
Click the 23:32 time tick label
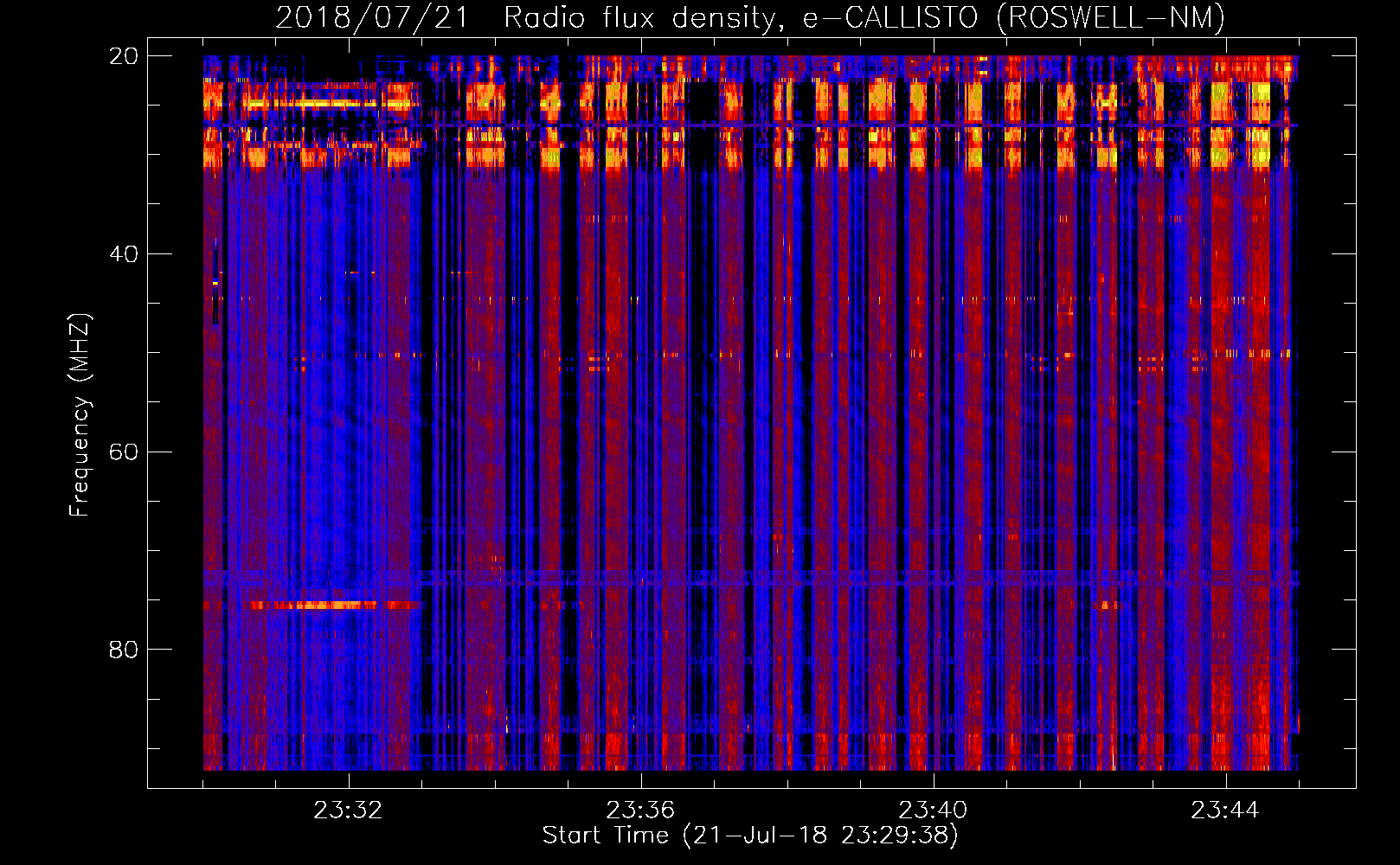[x=348, y=811]
